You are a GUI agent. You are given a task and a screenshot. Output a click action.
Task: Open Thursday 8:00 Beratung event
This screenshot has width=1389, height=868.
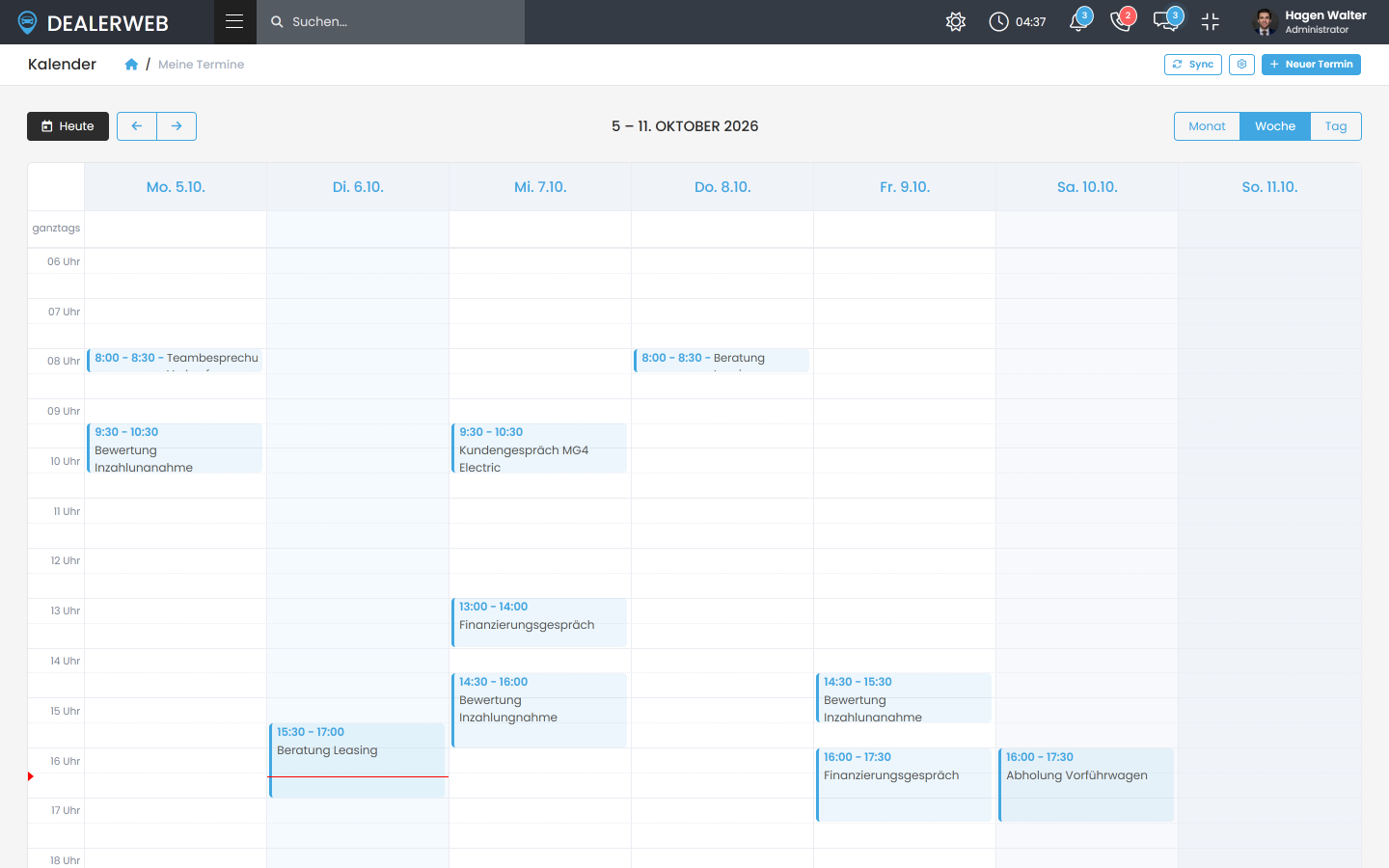tap(722, 361)
